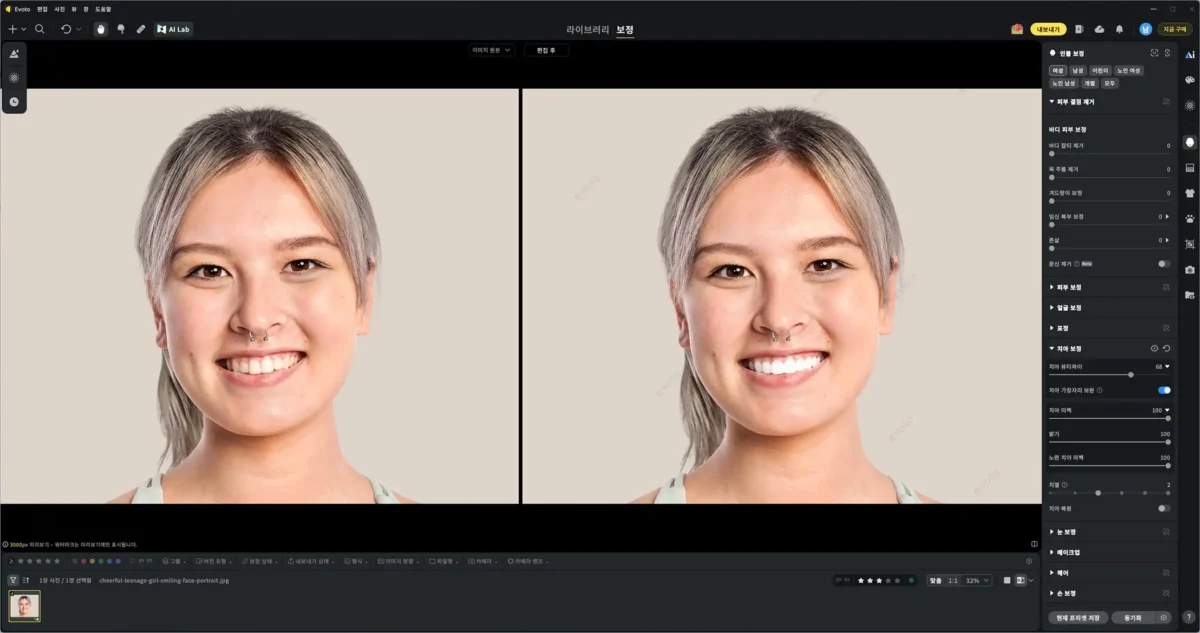Image resolution: width=1200 pixels, height=633 pixels.
Task: Turn on the 문신 제거 toggle
Action: [1164, 264]
